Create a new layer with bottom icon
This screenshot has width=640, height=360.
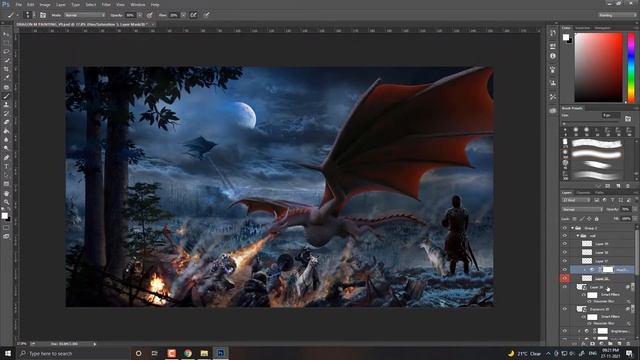(x=620, y=344)
